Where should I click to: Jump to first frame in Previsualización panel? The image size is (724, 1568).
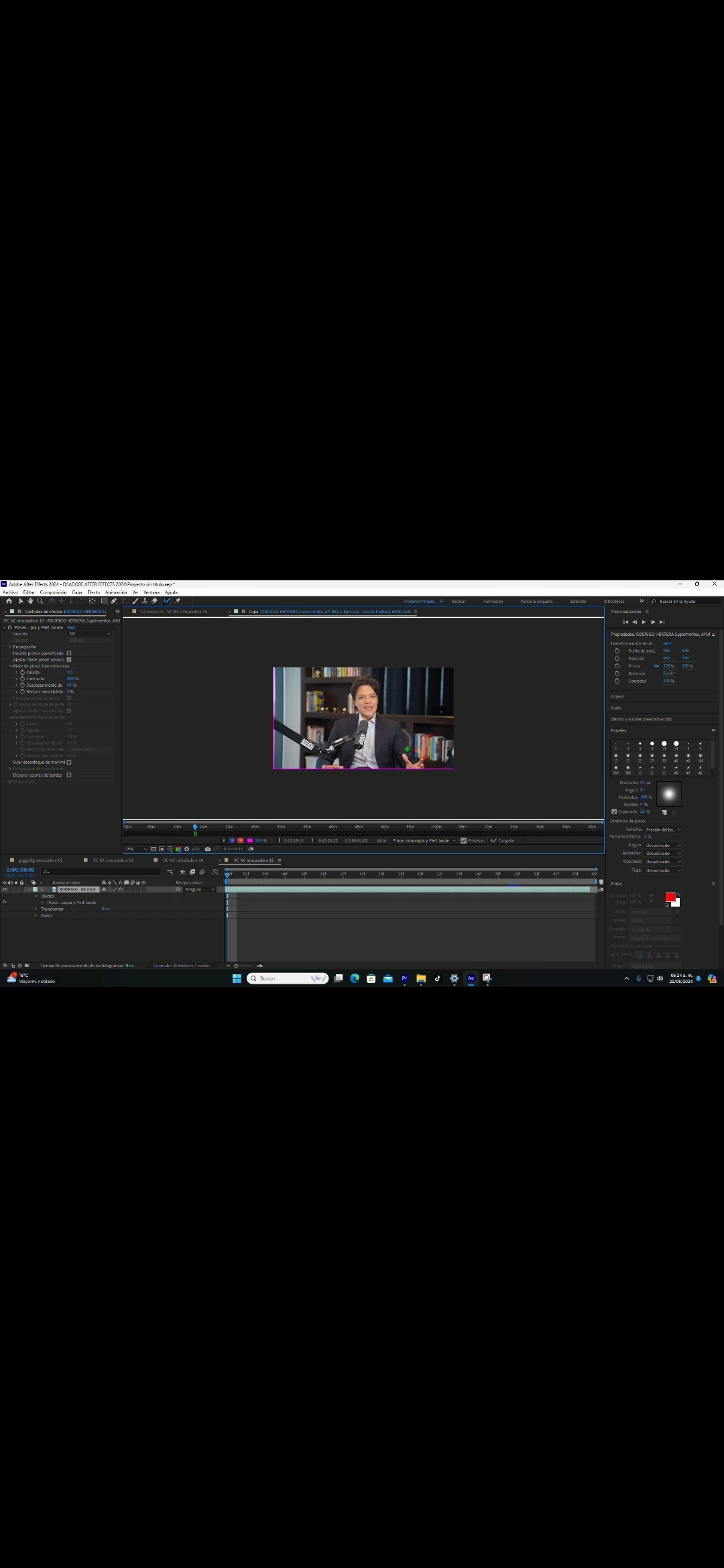pyautogui.click(x=626, y=622)
